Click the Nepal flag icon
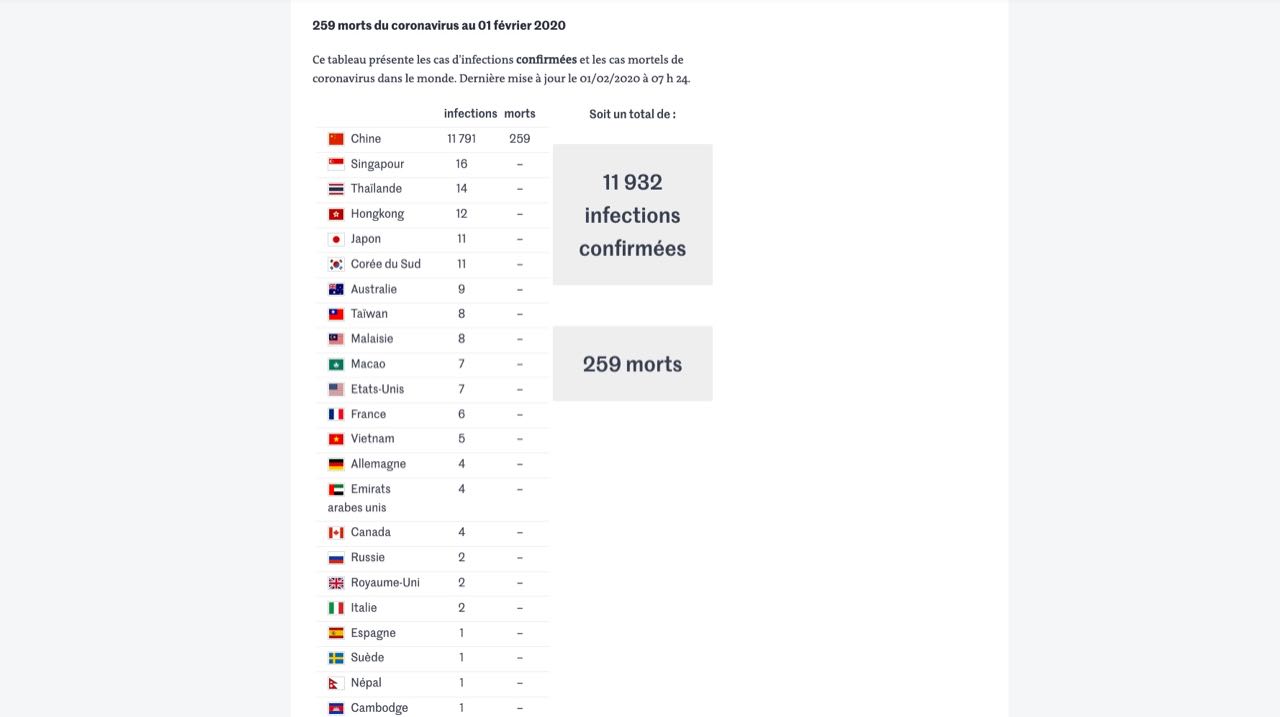 [x=335, y=683]
